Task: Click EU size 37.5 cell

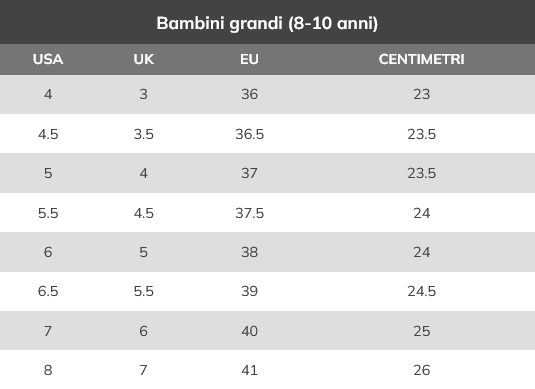Action: click(x=249, y=213)
